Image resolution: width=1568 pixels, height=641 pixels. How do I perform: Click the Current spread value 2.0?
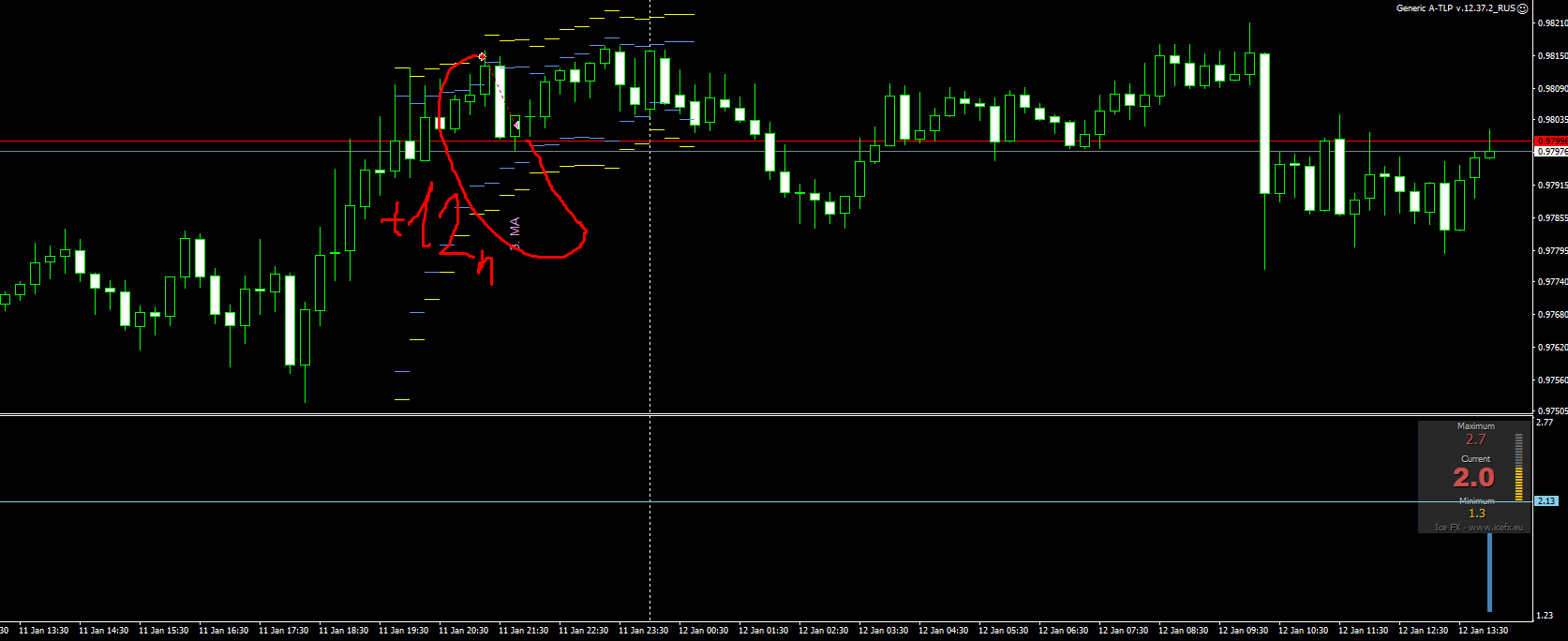point(1473,478)
